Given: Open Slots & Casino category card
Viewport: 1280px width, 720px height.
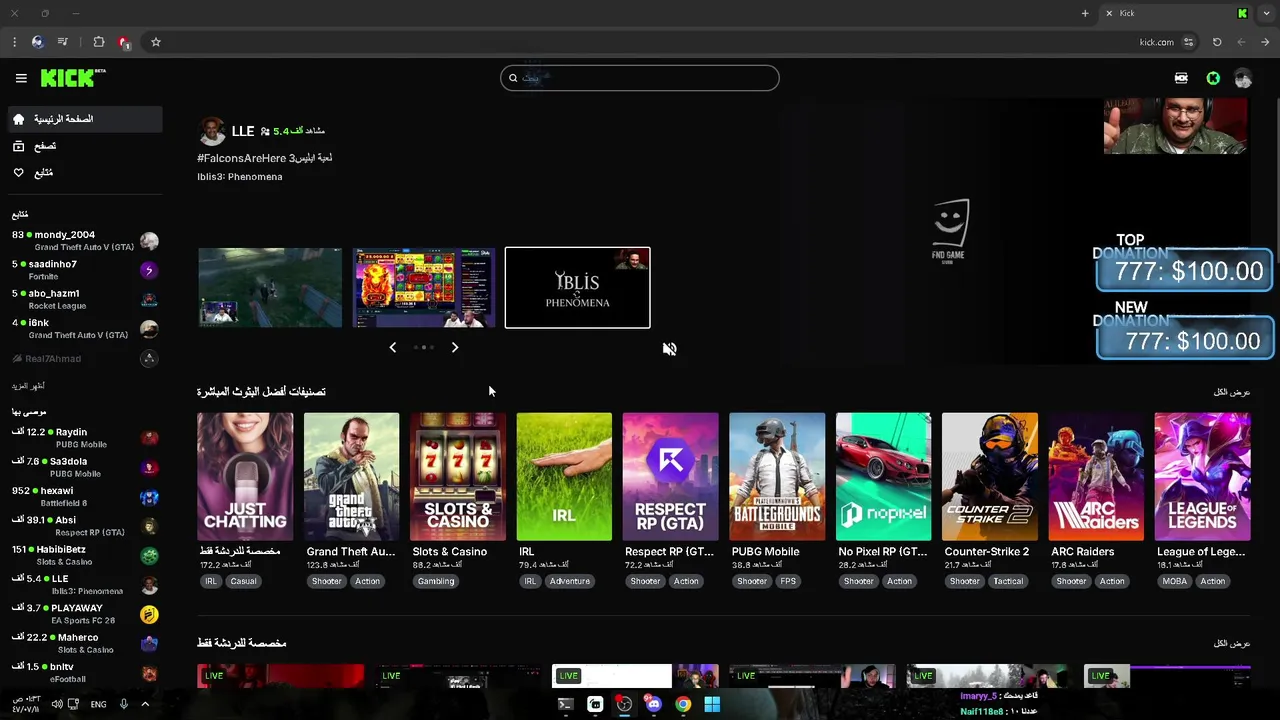Looking at the screenshot, I should [x=458, y=477].
